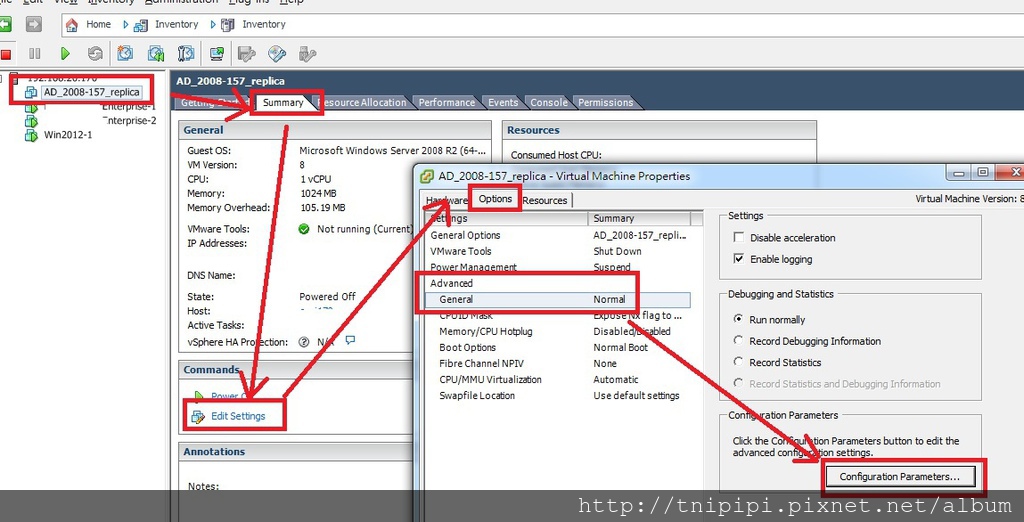
Task: Select the General row under Advanced
Action: click(556, 299)
